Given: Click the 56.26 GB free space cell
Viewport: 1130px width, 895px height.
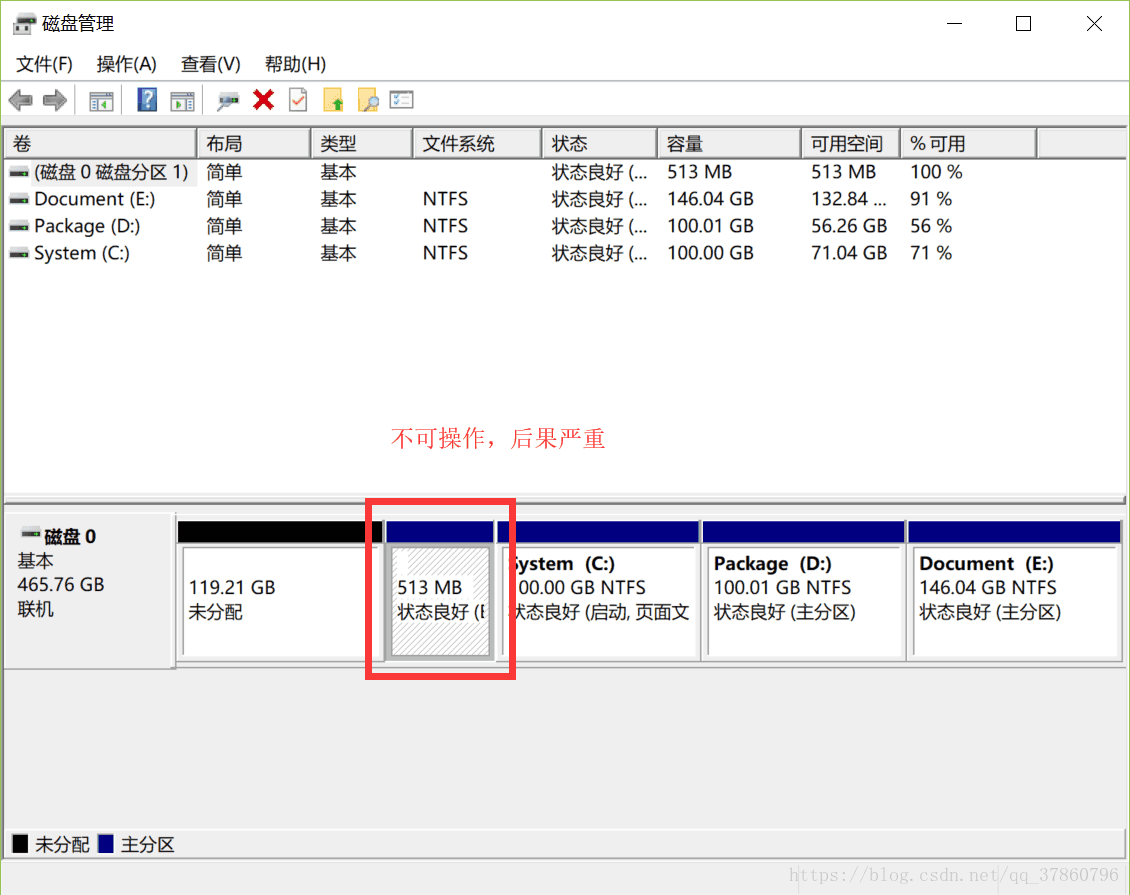Looking at the screenshot, I should [x=849, y=226].
